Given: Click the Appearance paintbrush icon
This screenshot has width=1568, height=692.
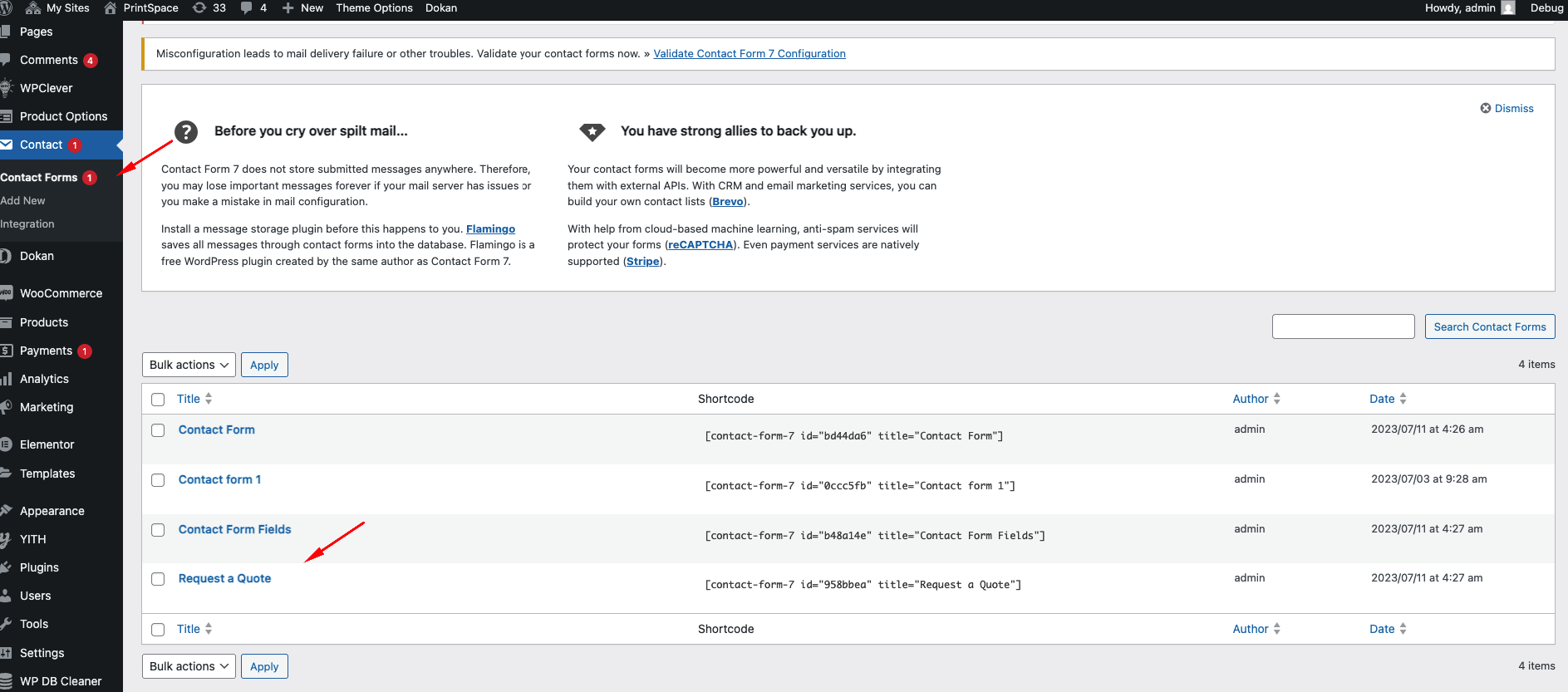Looking at the screenshot, I should coord(6,511).
